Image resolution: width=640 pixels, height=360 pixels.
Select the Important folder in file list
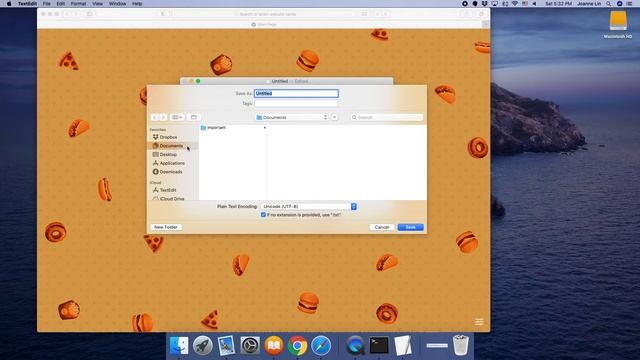pos(216,128)
